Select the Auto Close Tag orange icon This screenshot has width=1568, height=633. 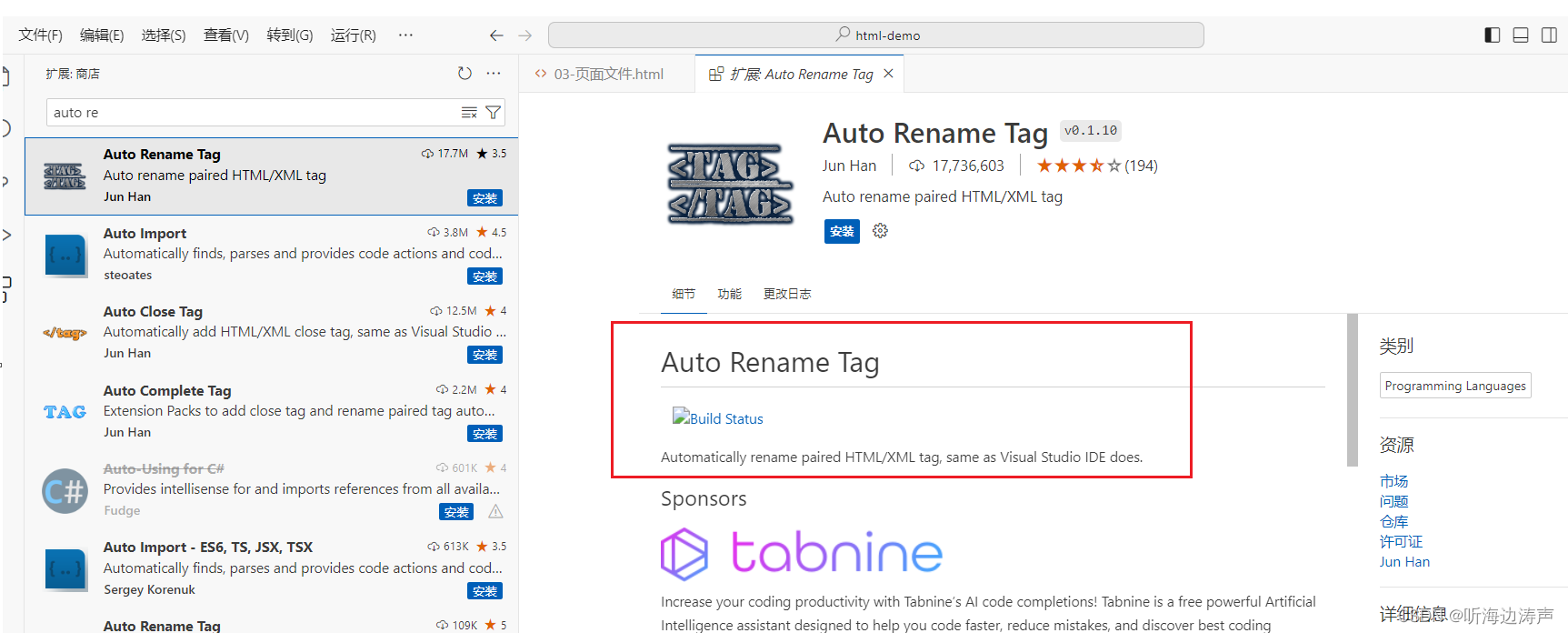coord(65,333)
